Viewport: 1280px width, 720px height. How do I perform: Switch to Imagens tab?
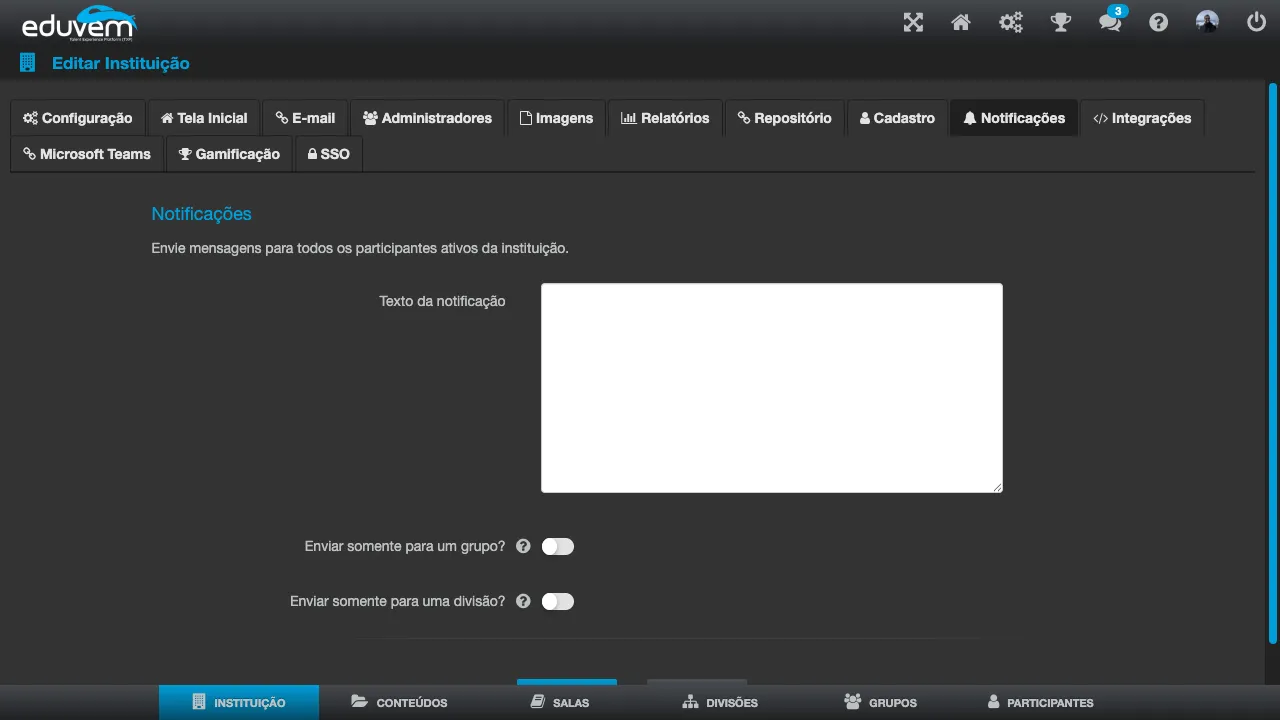(x=557, y=118)
